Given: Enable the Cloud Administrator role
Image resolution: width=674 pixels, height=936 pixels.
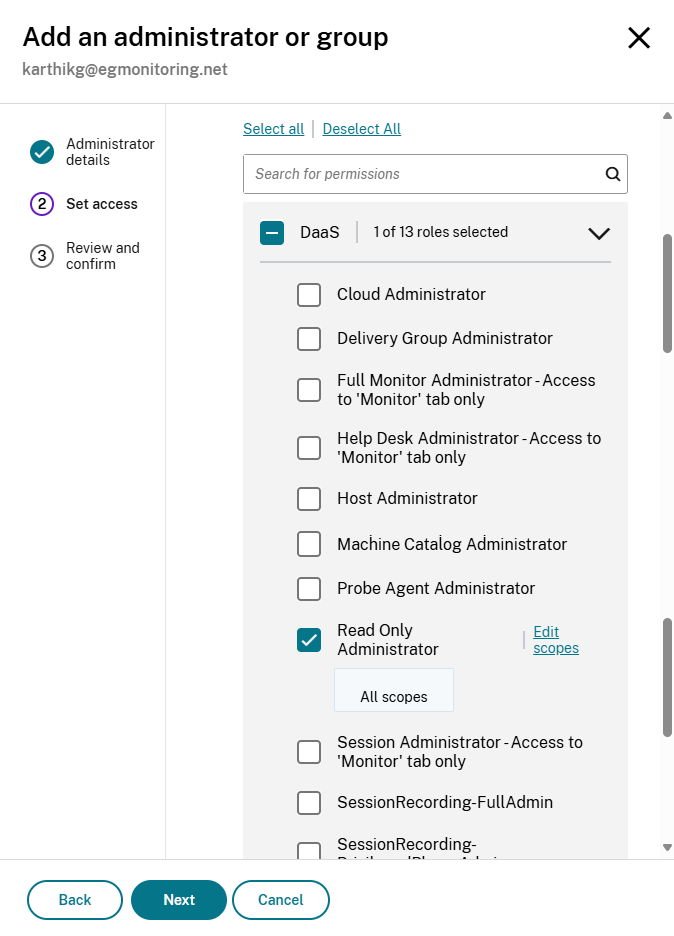Looking at the screenshot, I should click(309, 295).
